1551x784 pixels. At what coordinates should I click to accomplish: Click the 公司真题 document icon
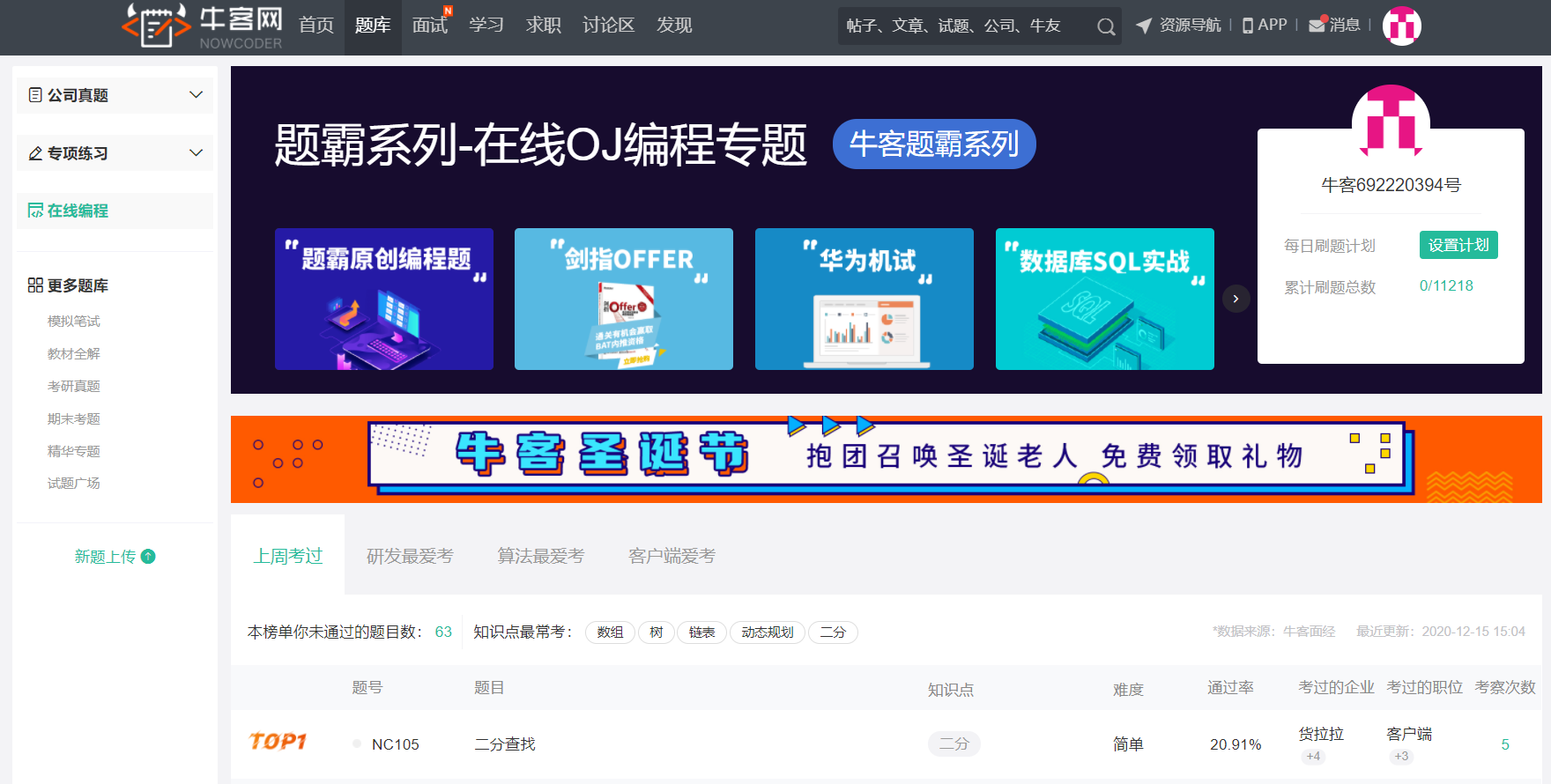pos(35,94)
